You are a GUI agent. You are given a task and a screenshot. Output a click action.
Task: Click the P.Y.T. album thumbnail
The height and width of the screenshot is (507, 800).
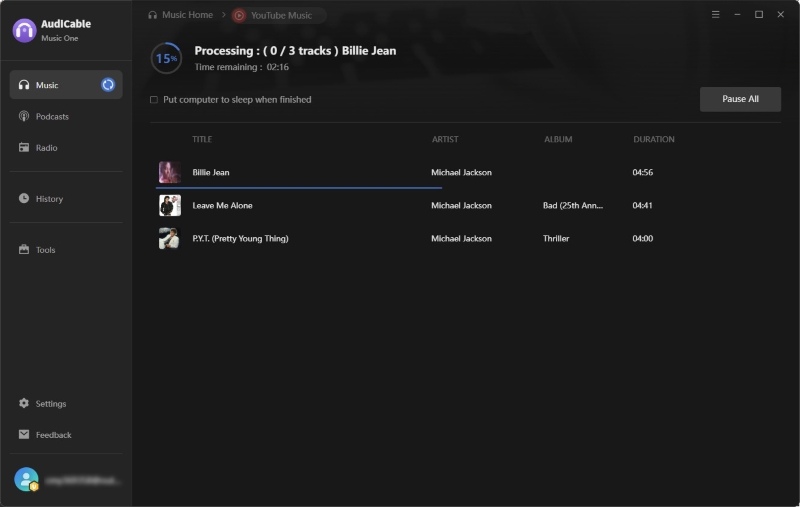click(x=170, y=238)
